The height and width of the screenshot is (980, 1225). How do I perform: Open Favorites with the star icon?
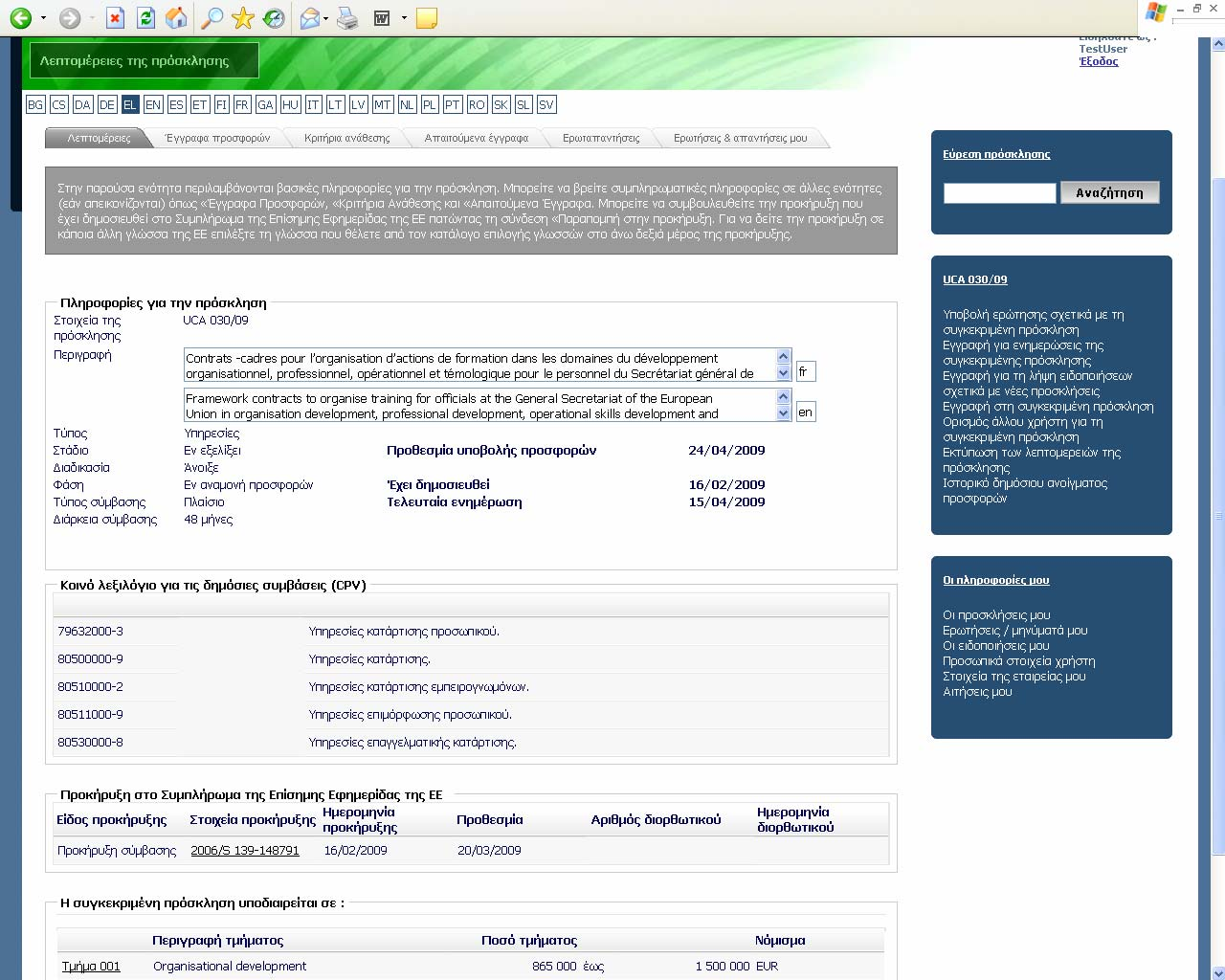coord(243,17)
